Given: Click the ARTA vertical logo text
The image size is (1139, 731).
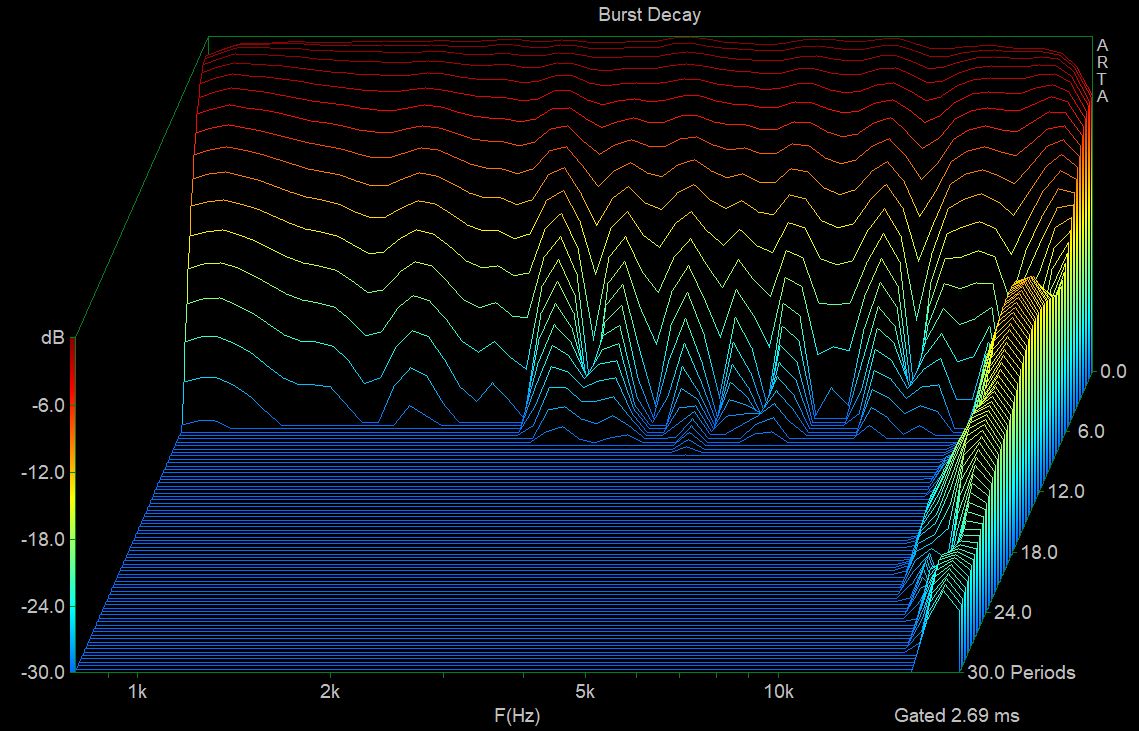Looking at the screenshot, I should tap(1102, 71).
